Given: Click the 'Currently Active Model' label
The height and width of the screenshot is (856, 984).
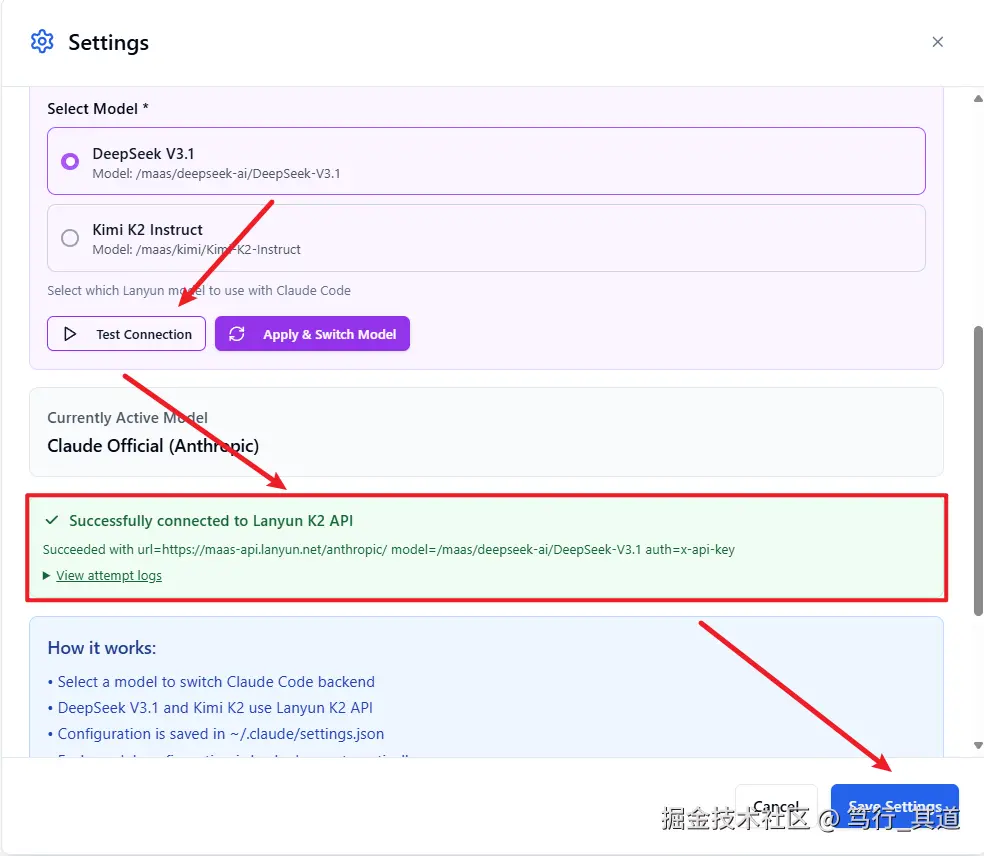Looking at the screenshot, I should [x=127, y=418].
